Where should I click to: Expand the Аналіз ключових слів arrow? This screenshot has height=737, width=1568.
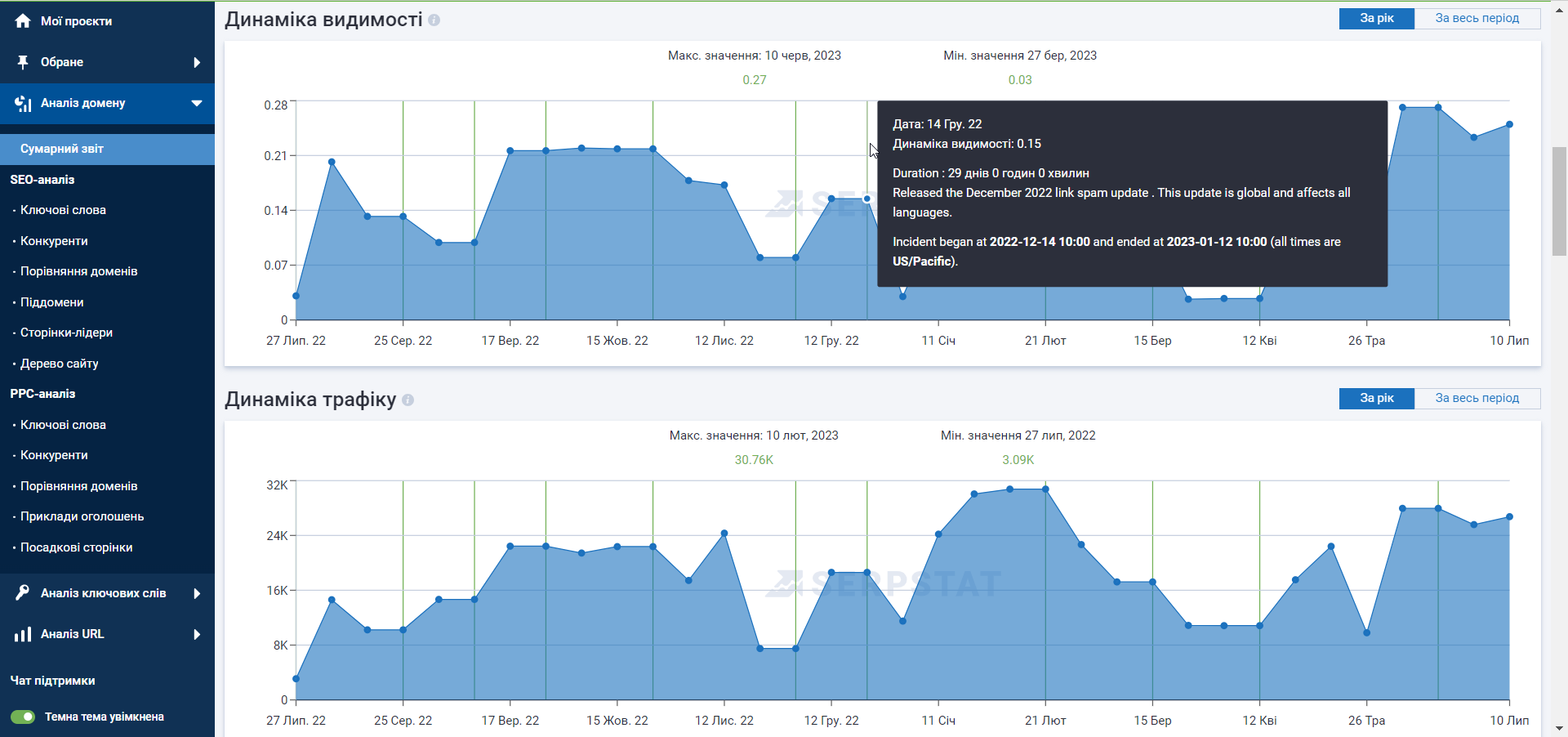197,593
